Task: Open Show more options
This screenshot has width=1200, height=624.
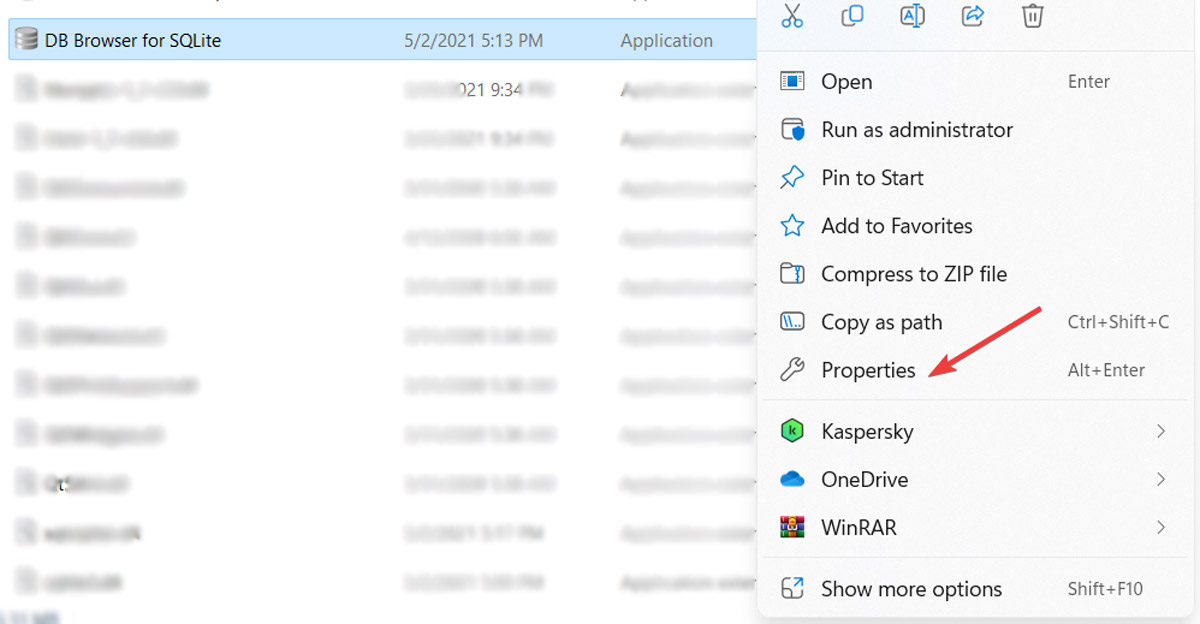Action: click(x=911, y=589)
